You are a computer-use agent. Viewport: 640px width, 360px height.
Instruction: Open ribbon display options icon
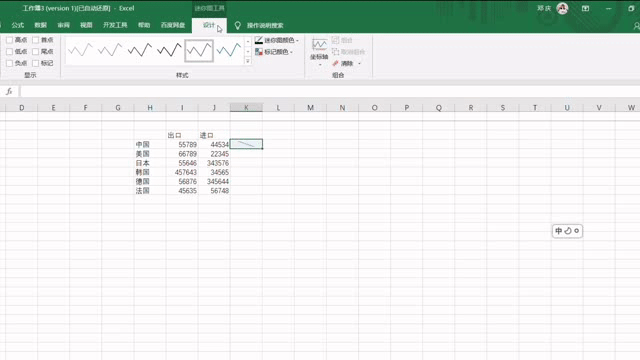585,8
